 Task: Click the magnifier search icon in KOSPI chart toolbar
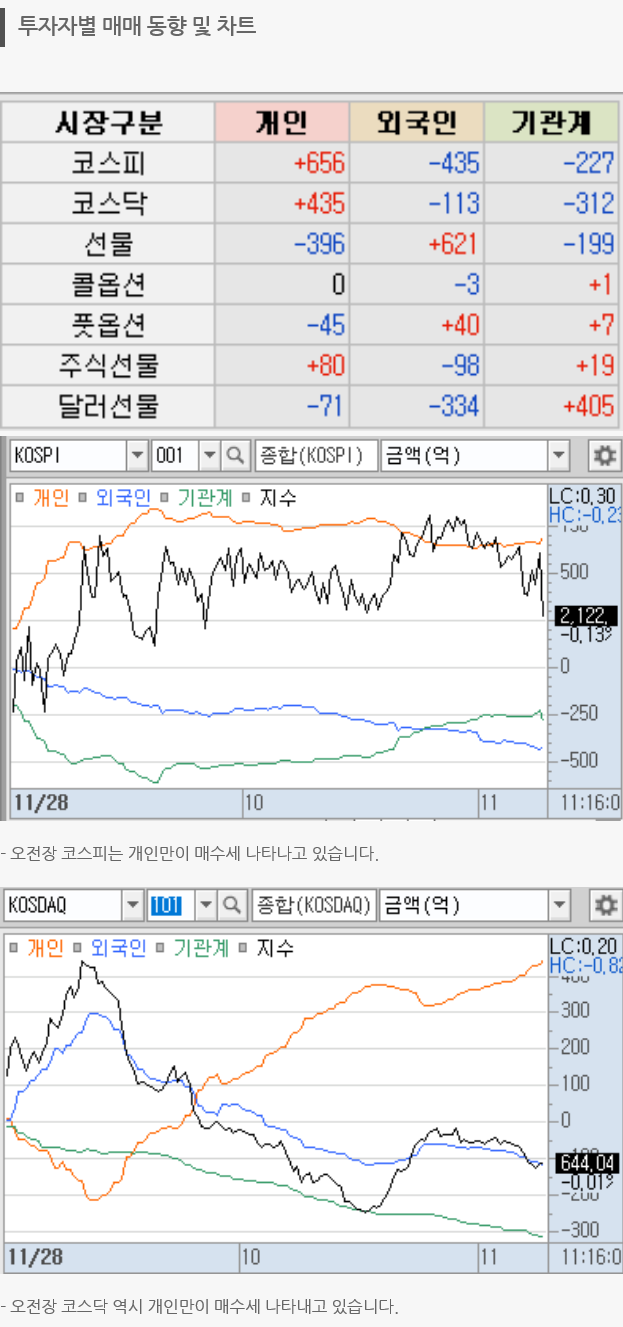point(235,456)
